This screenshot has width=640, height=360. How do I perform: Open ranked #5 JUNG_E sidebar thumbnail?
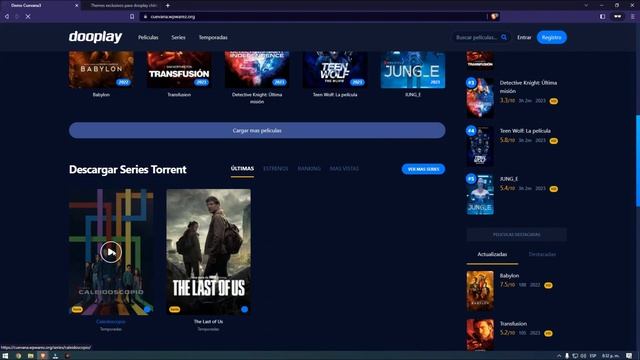point(480,194)
